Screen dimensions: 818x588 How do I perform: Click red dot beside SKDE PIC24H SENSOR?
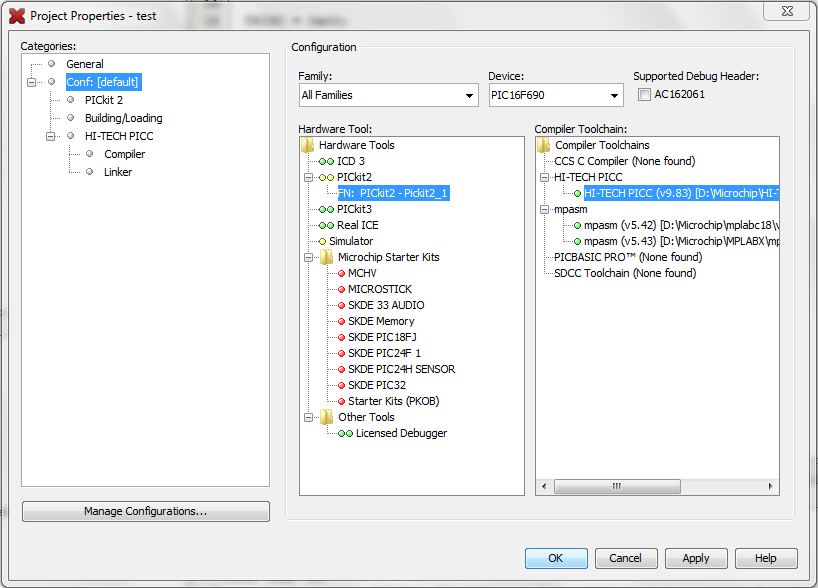(341, 369)
